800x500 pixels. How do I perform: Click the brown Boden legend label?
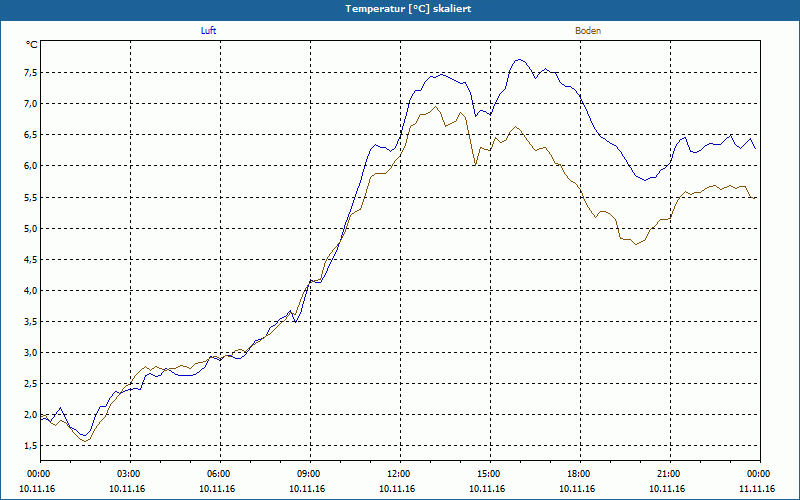(x=588, y=31)
